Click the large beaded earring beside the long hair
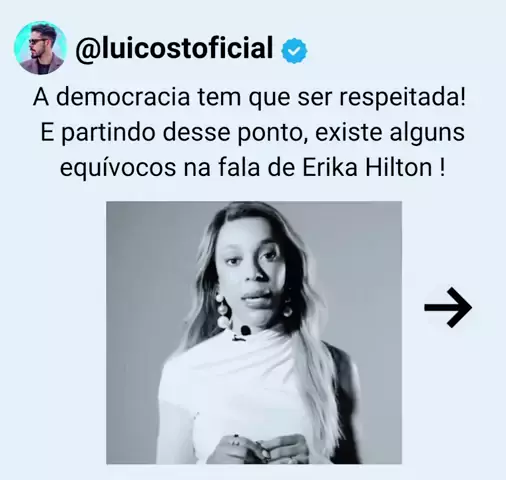The width and height of the screenshot is (506, 480). 221,311
